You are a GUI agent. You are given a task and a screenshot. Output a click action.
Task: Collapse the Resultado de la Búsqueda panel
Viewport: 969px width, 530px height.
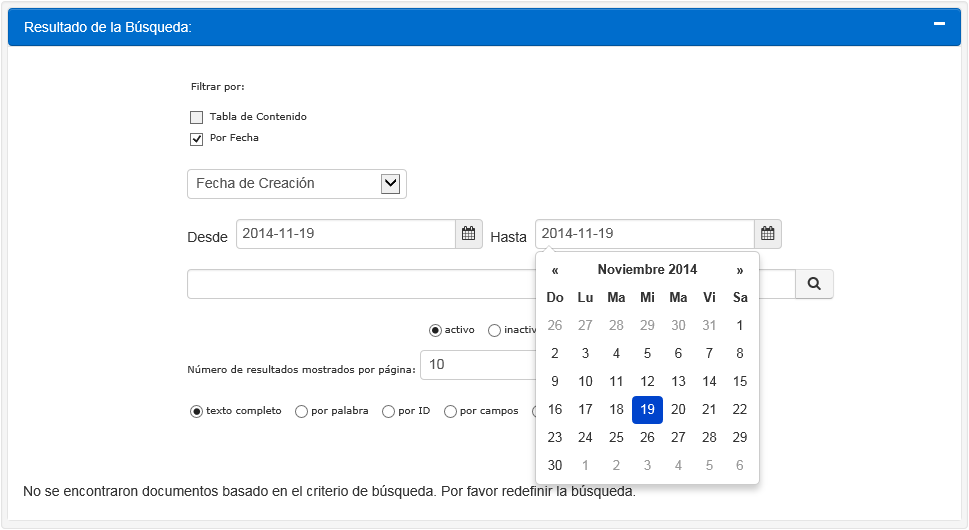[939, 24]
